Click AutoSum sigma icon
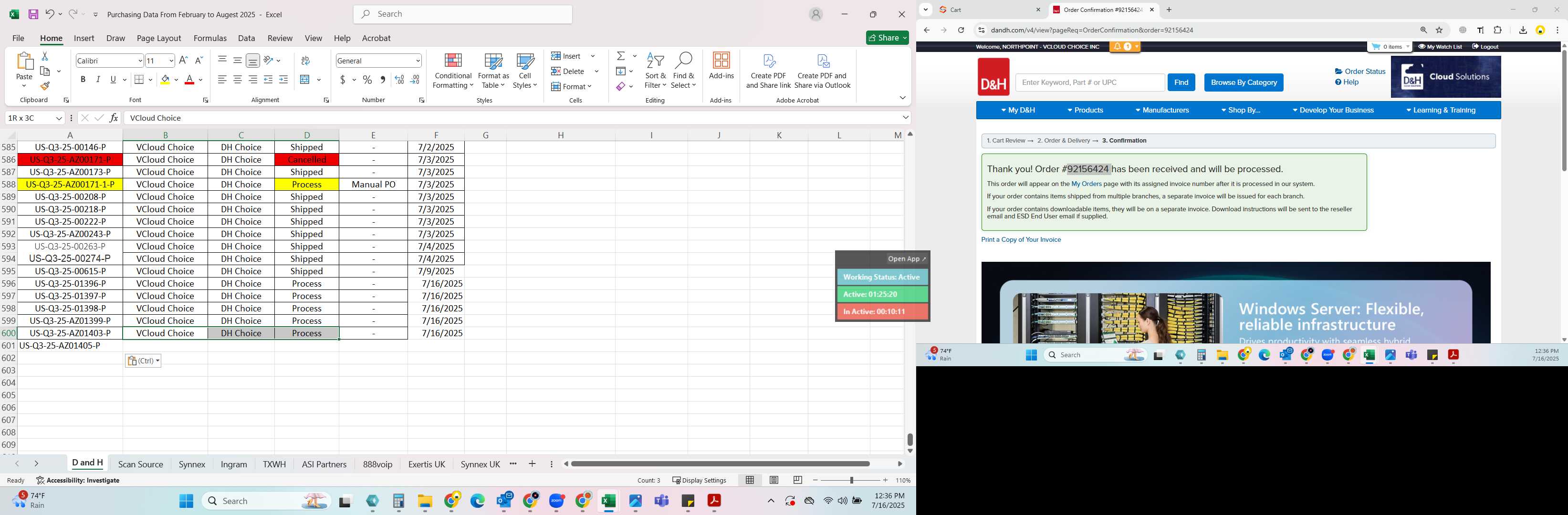The image size is (1568, 515). tap(621, 56)
